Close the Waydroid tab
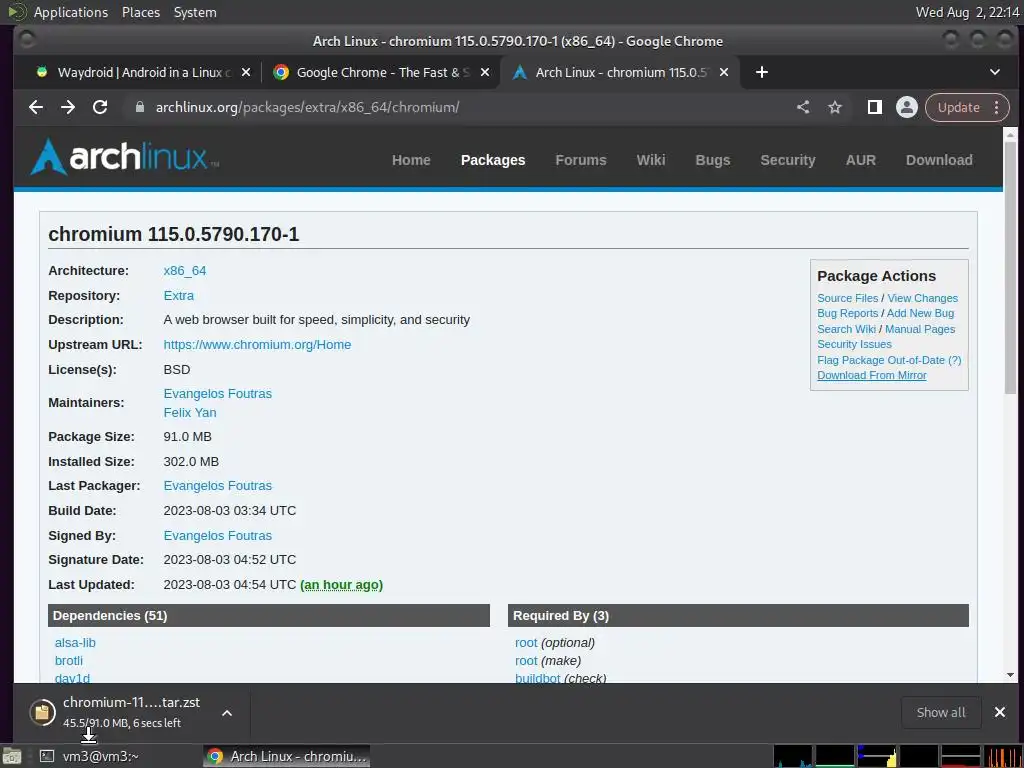 pos(246,72)
